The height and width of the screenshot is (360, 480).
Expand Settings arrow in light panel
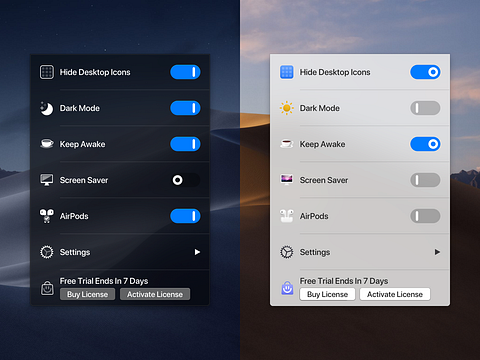[x=437, y=252]
